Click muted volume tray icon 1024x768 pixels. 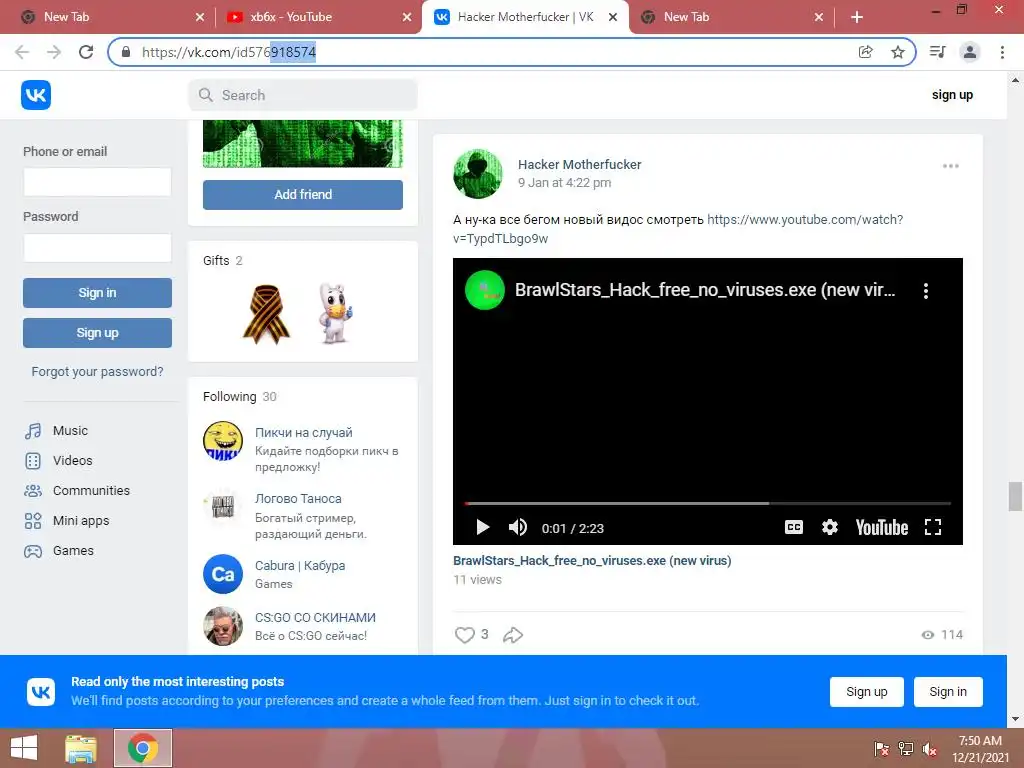point(929,748)
